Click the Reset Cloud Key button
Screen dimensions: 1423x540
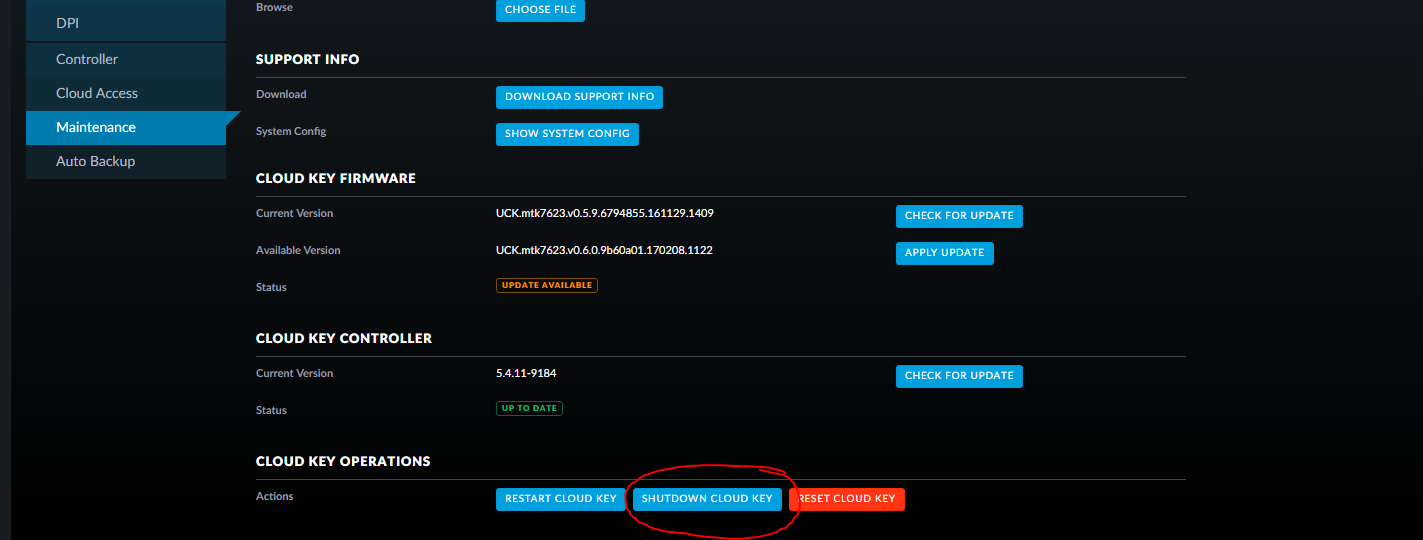pos(847,499)
